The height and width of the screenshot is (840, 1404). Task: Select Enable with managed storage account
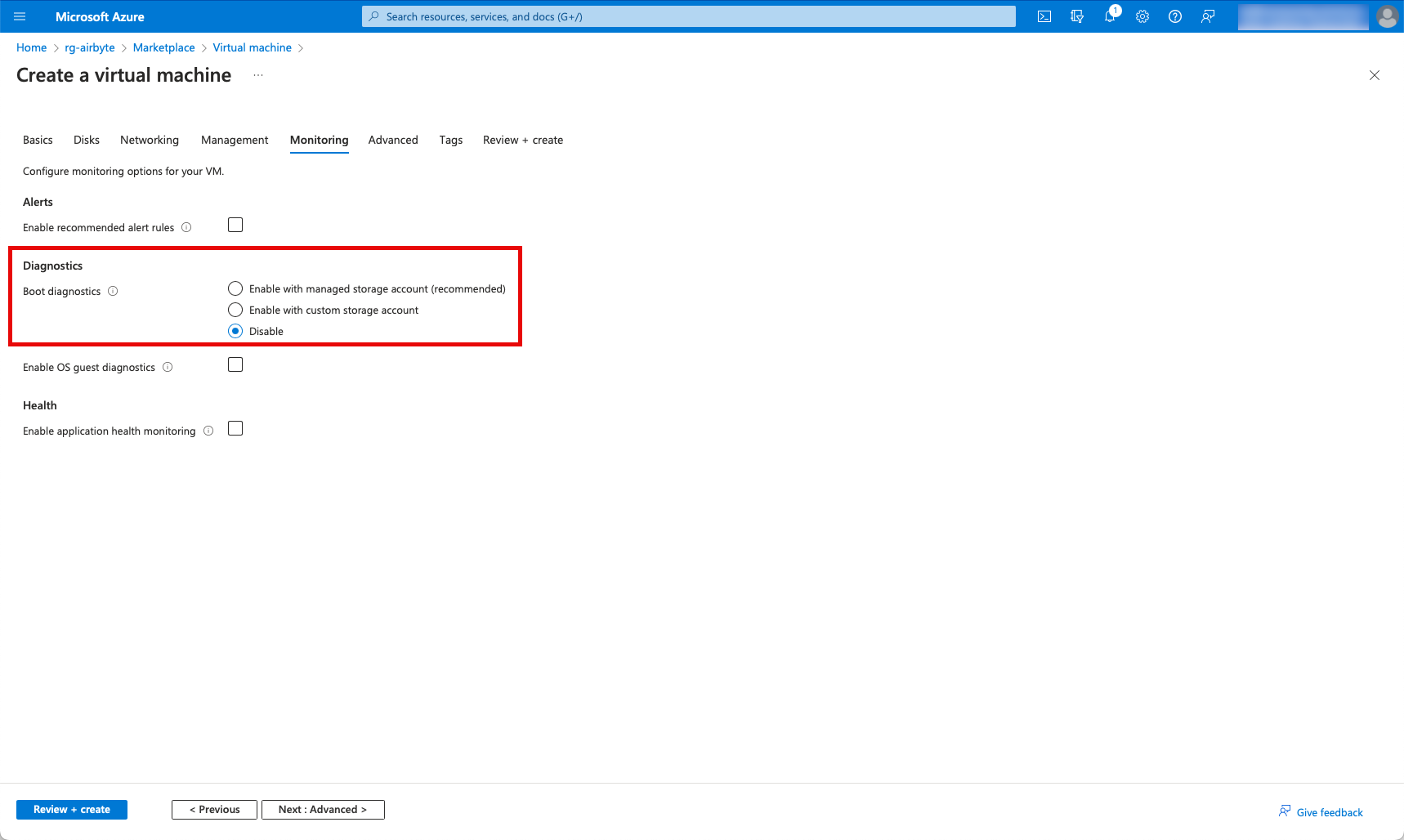click(x=235, y=288)
